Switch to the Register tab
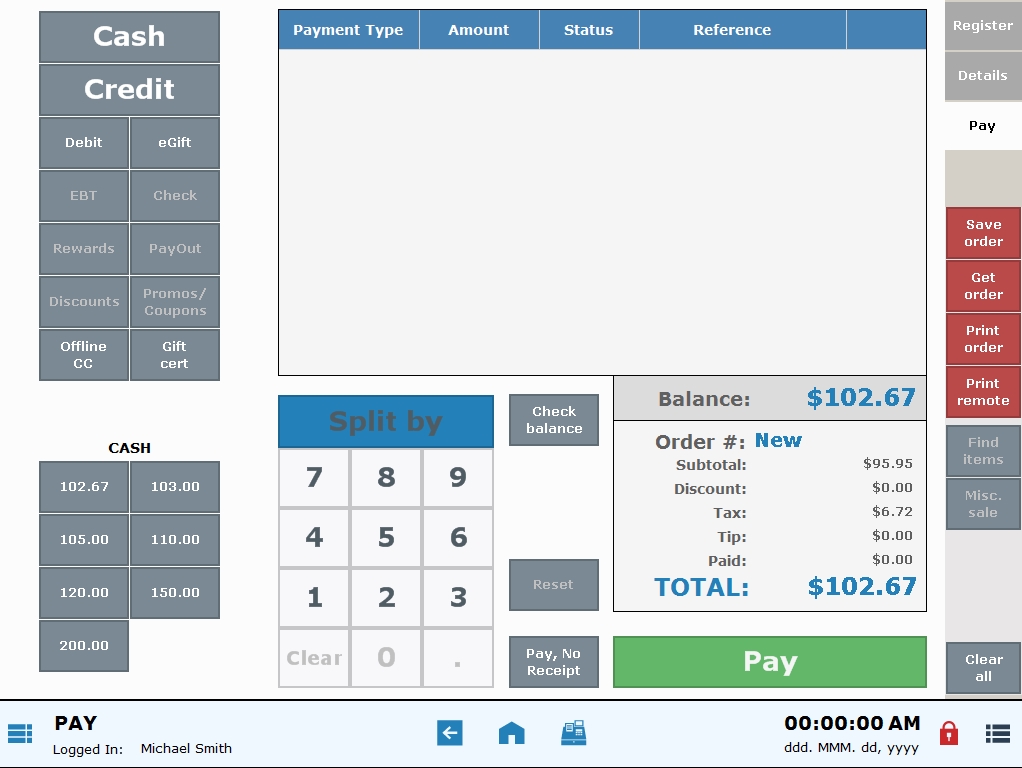 tap(983, 25)
